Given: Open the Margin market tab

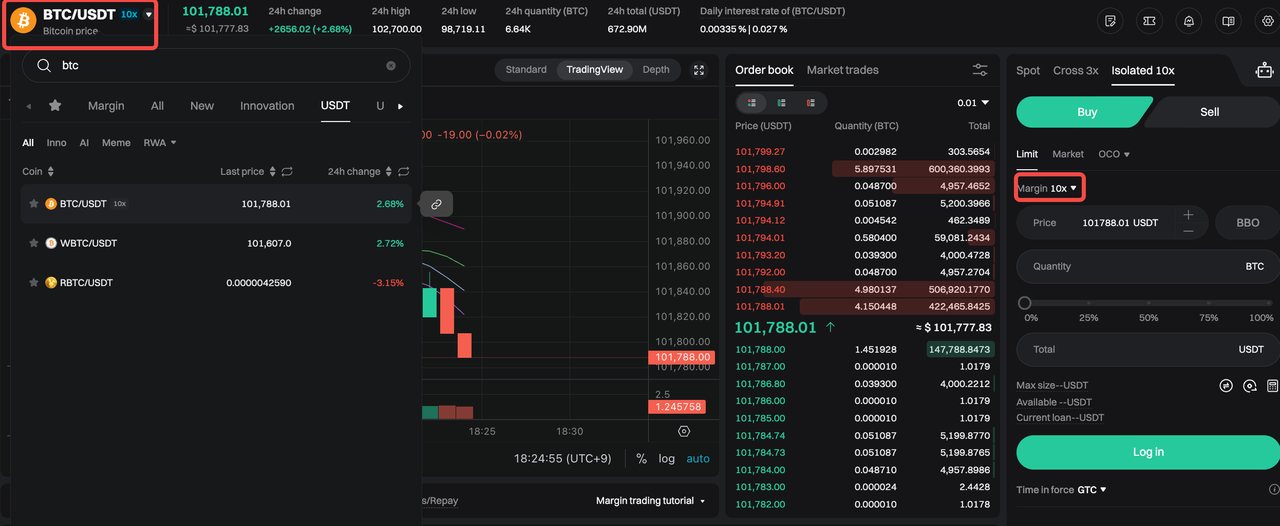Looking at the screenshot, I should click(106, 106).
